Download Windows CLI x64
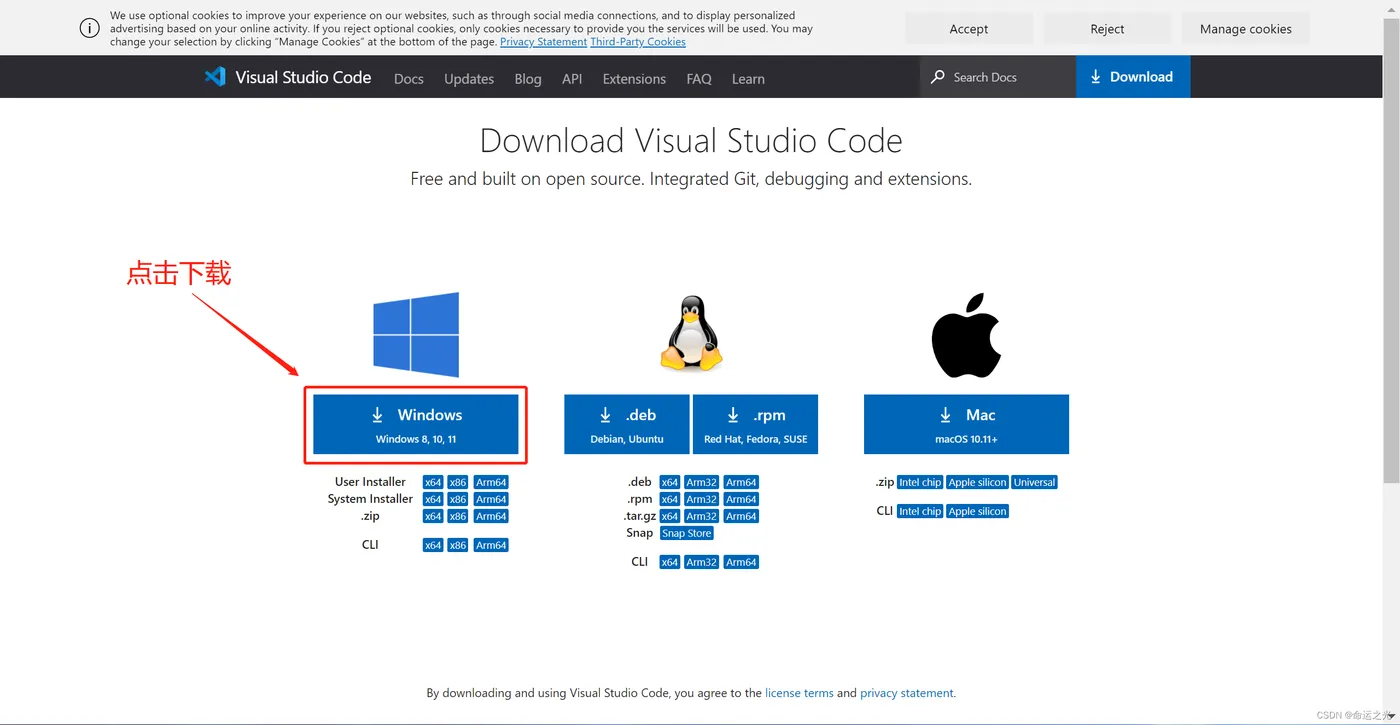 (x=433, y=545)
